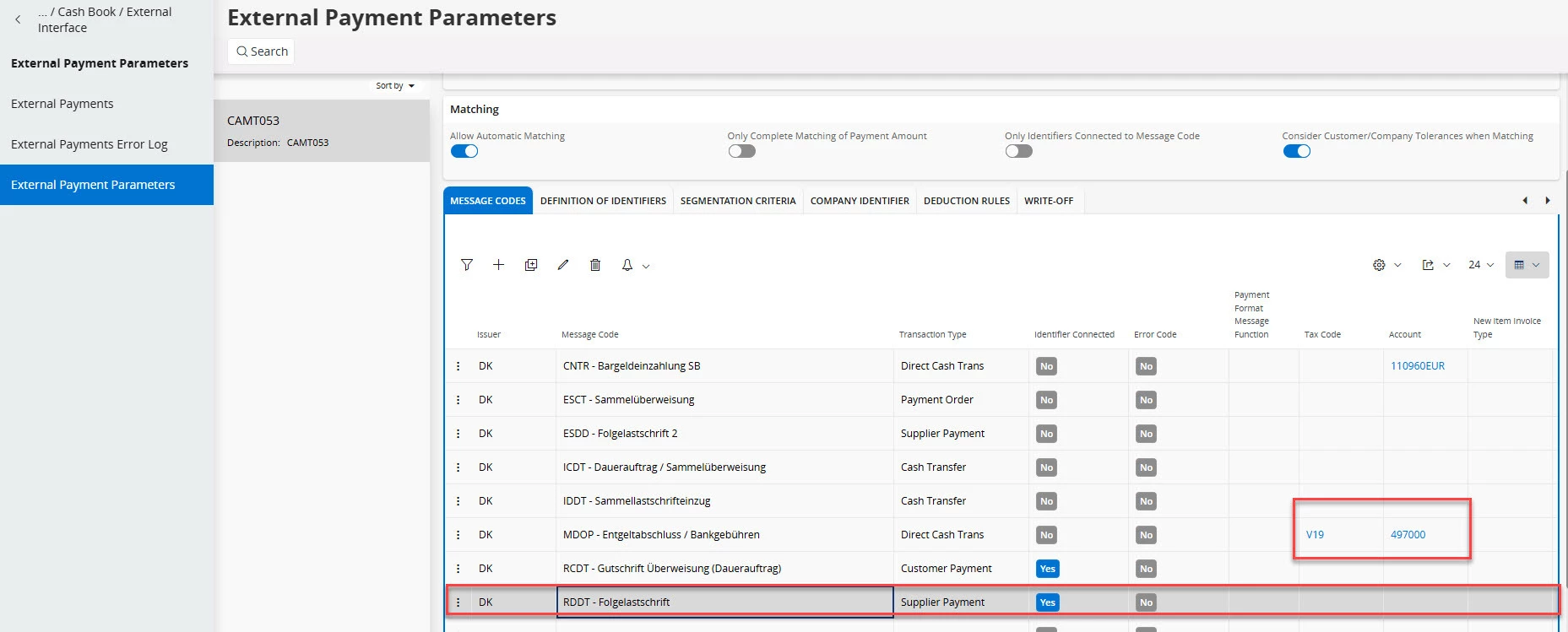This screenshot has height=632, width=1568.
Task: Open the bell notification icon menu
Action: coord(634,265)
